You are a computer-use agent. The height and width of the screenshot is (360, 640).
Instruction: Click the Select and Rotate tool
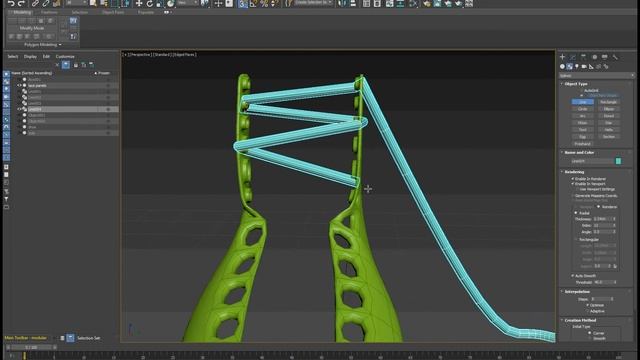click(x=149, y=3)
